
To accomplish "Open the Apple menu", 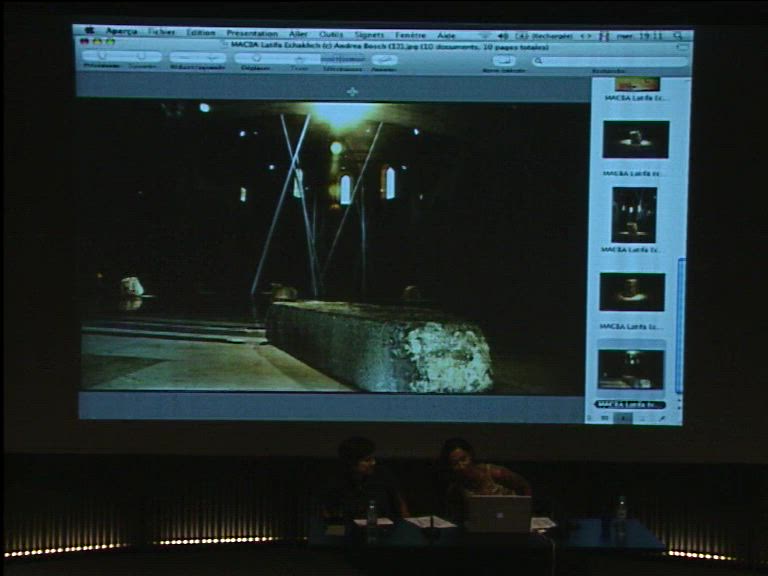I will (x=90, y=32).
